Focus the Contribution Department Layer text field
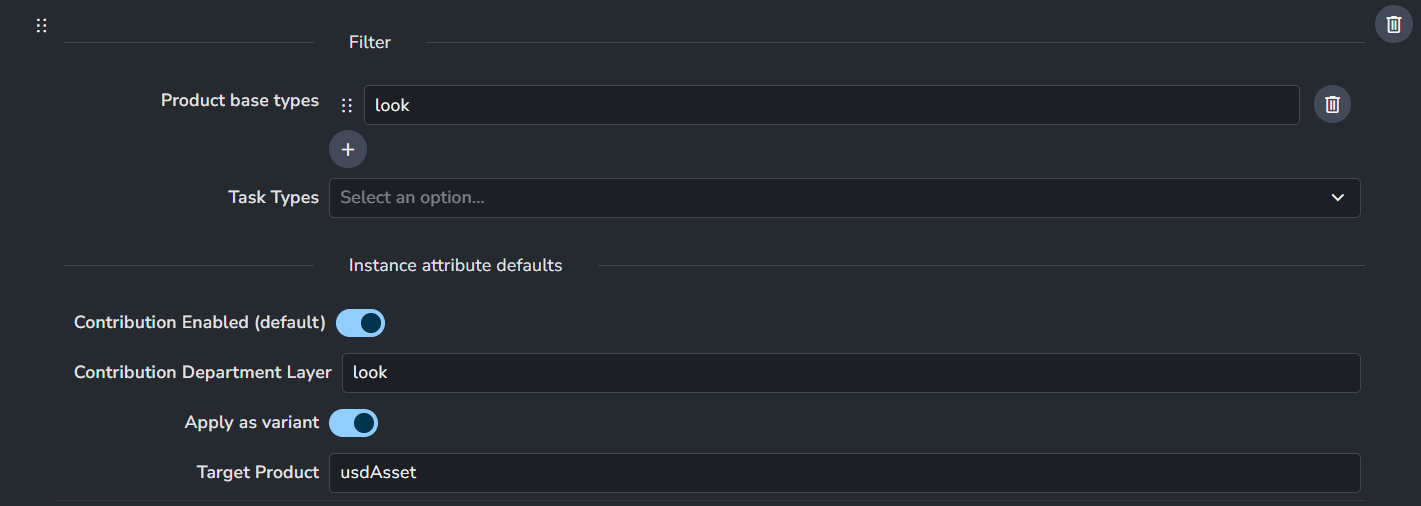1421x506 pixels. pyautogui.click(x=850, y=373)
